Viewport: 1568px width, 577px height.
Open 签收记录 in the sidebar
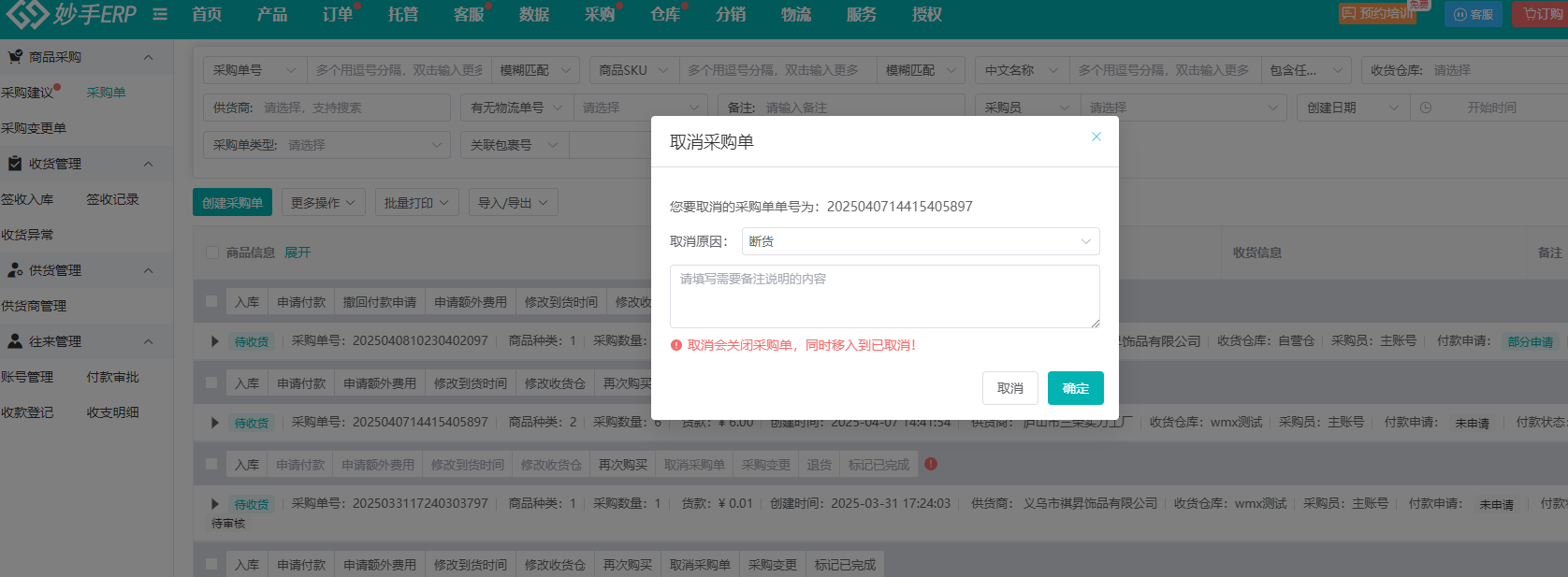112,199
